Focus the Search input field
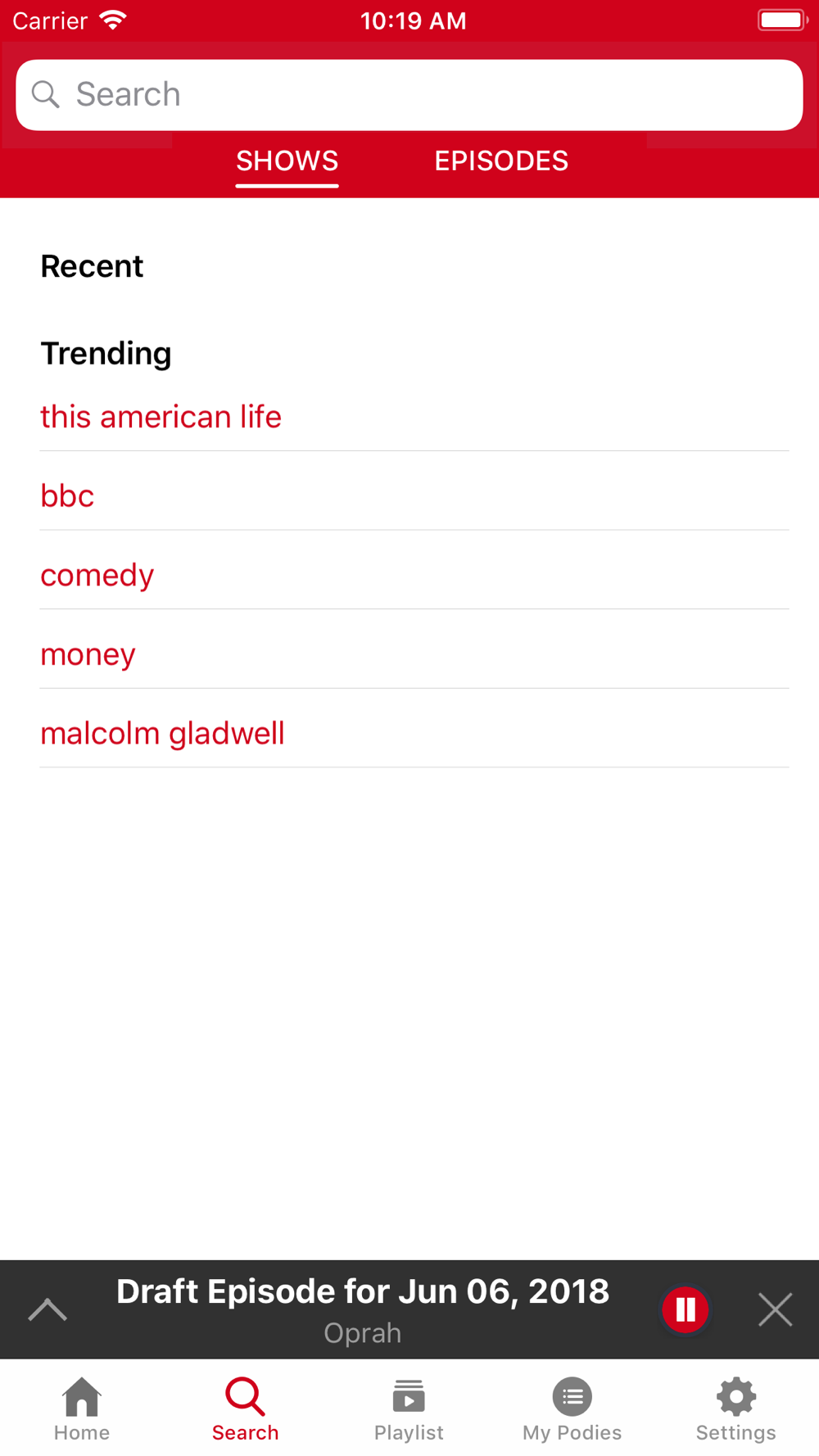The width and height of the screenshot is (819, 1456). (x=409, y=95)
